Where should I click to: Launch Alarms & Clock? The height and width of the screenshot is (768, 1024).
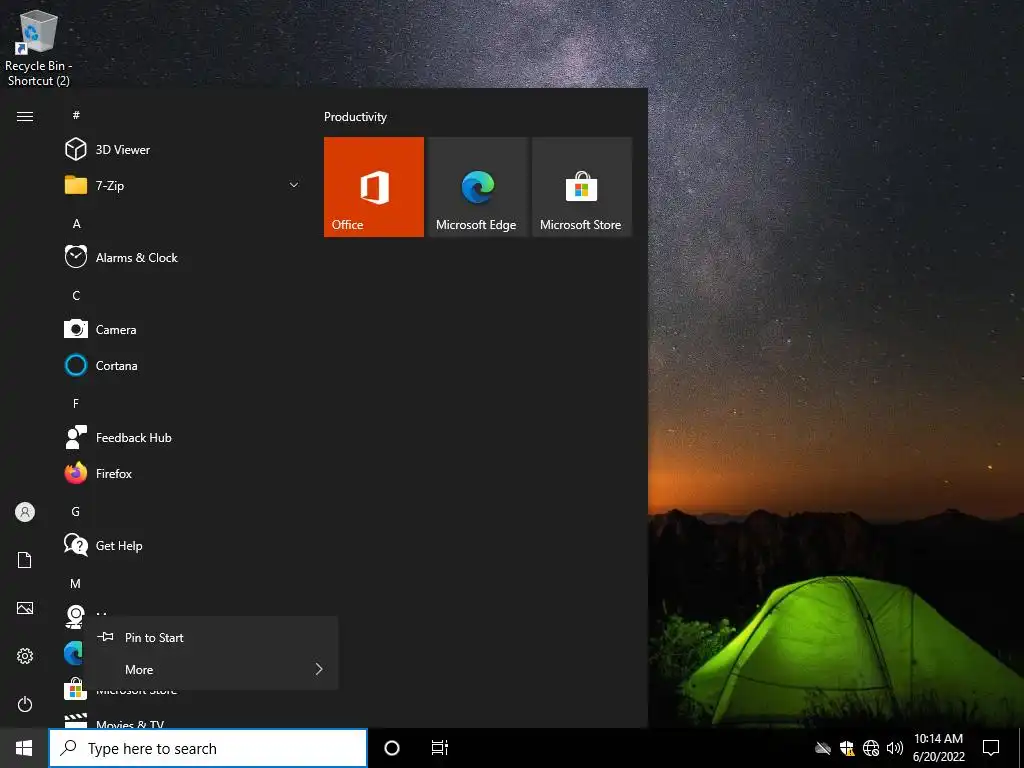coord(183,257)
